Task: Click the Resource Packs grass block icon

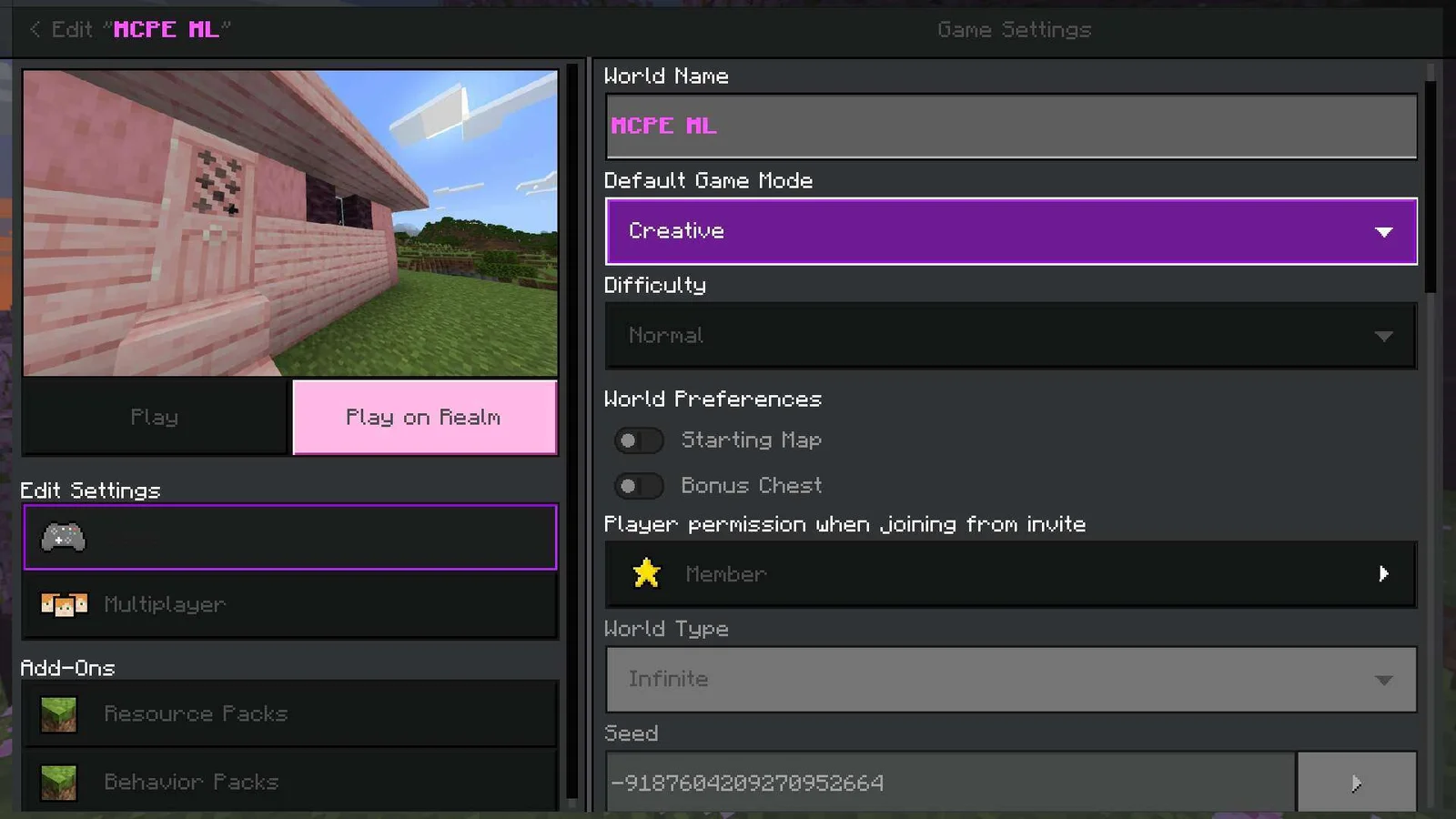Action: [x=59, y=714]
